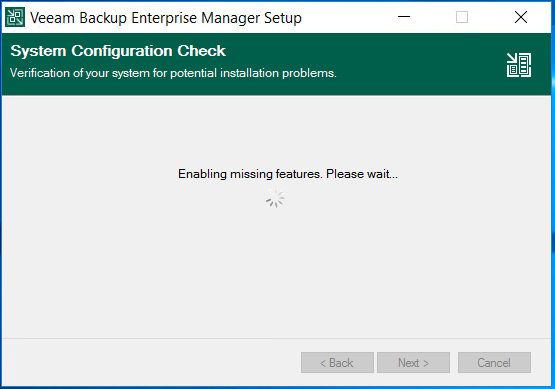Image resolution: width=555 pixels, height=389 pixels.
Task: Click the 'System Configuration Check' heading
Action: pos(118,51)
